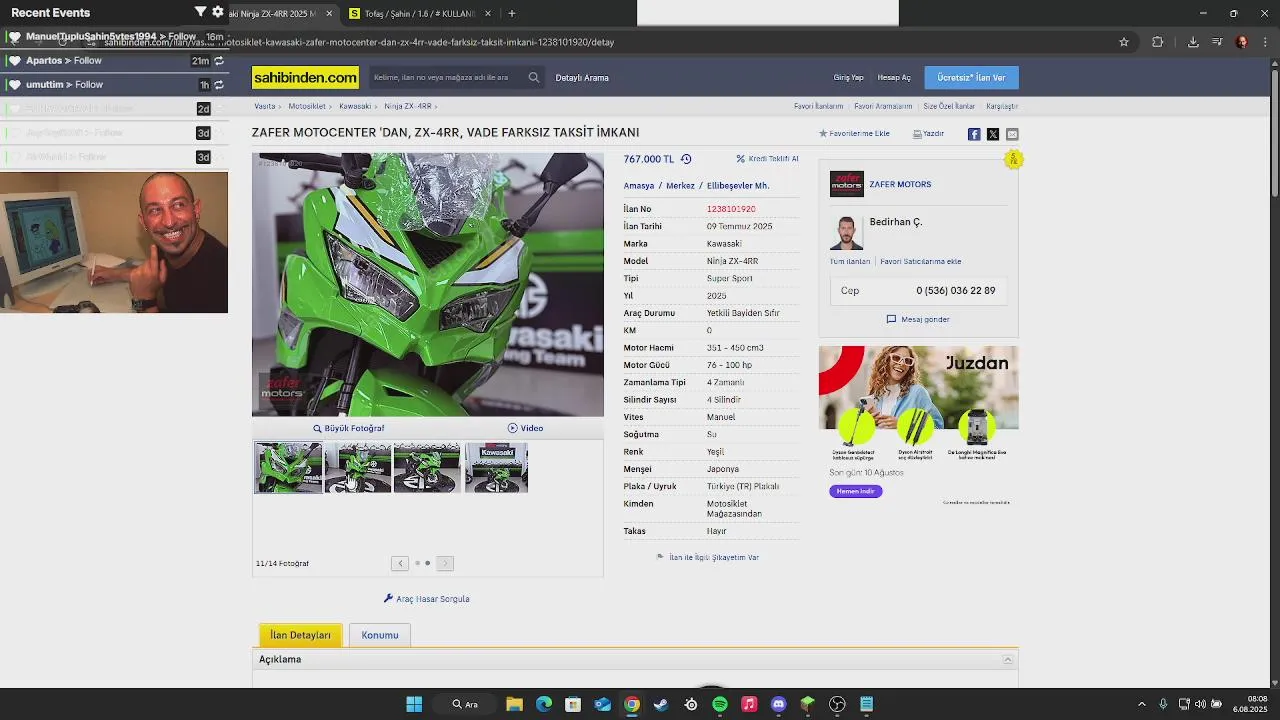Open Araç Hasar Sorgula link
The width and height of the screenshot is (1280, 720).
tap(427, 599)
